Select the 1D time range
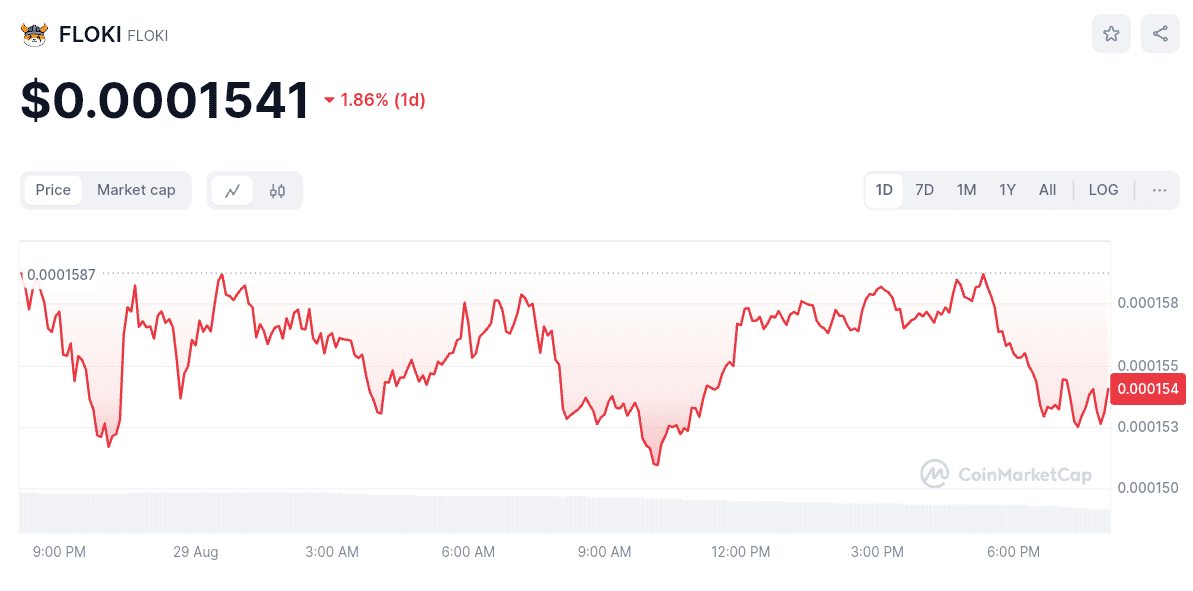The height and width of the screenshot is (591, 1193). (x=884, y=190)
